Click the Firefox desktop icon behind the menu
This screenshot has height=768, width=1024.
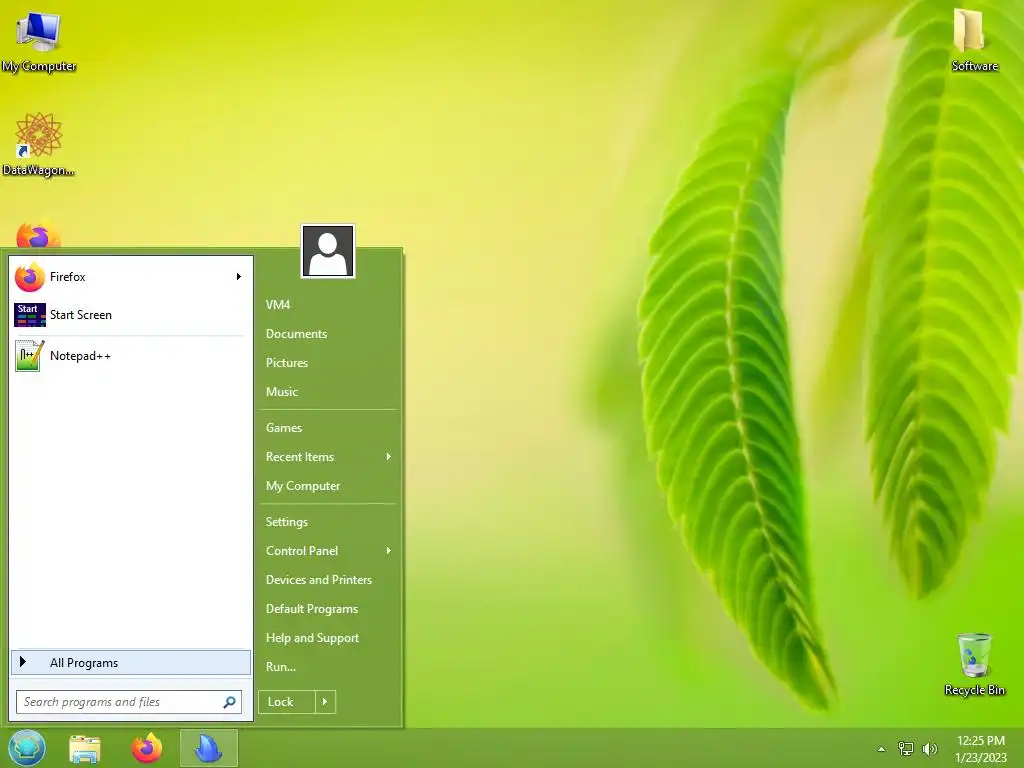click(x=38, y=235)
